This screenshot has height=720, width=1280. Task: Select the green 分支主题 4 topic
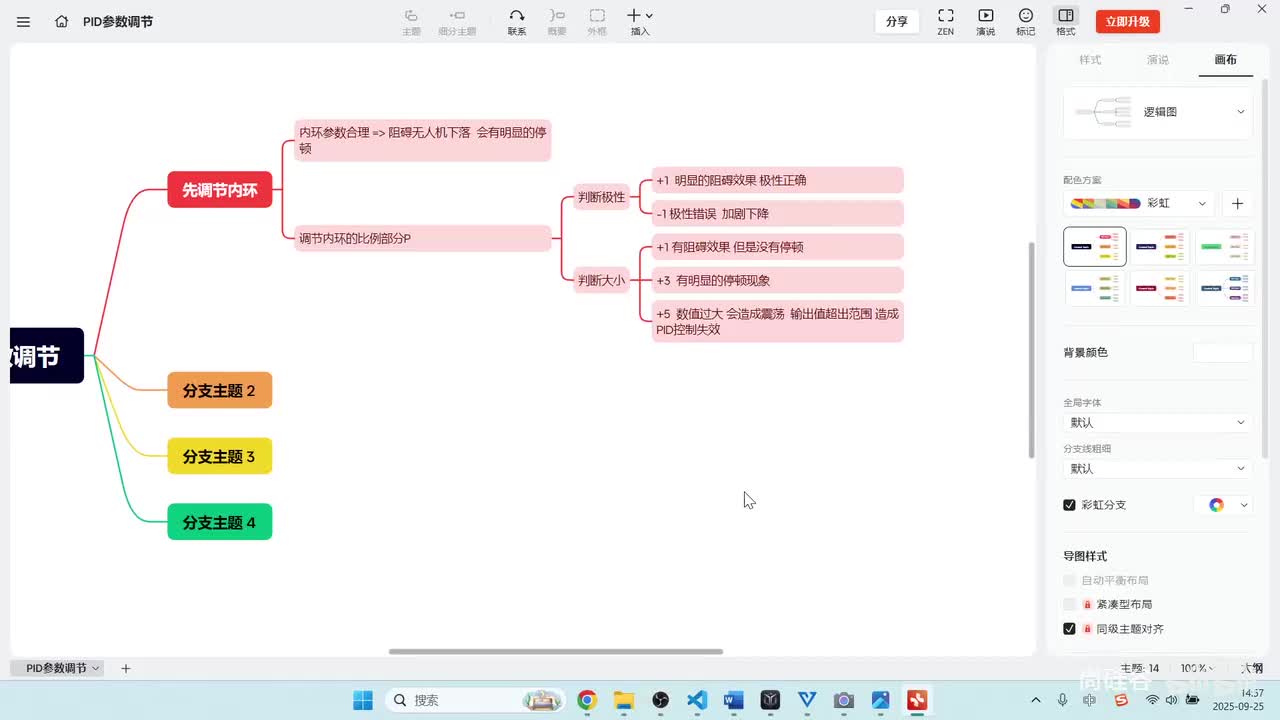click(220, 522)
